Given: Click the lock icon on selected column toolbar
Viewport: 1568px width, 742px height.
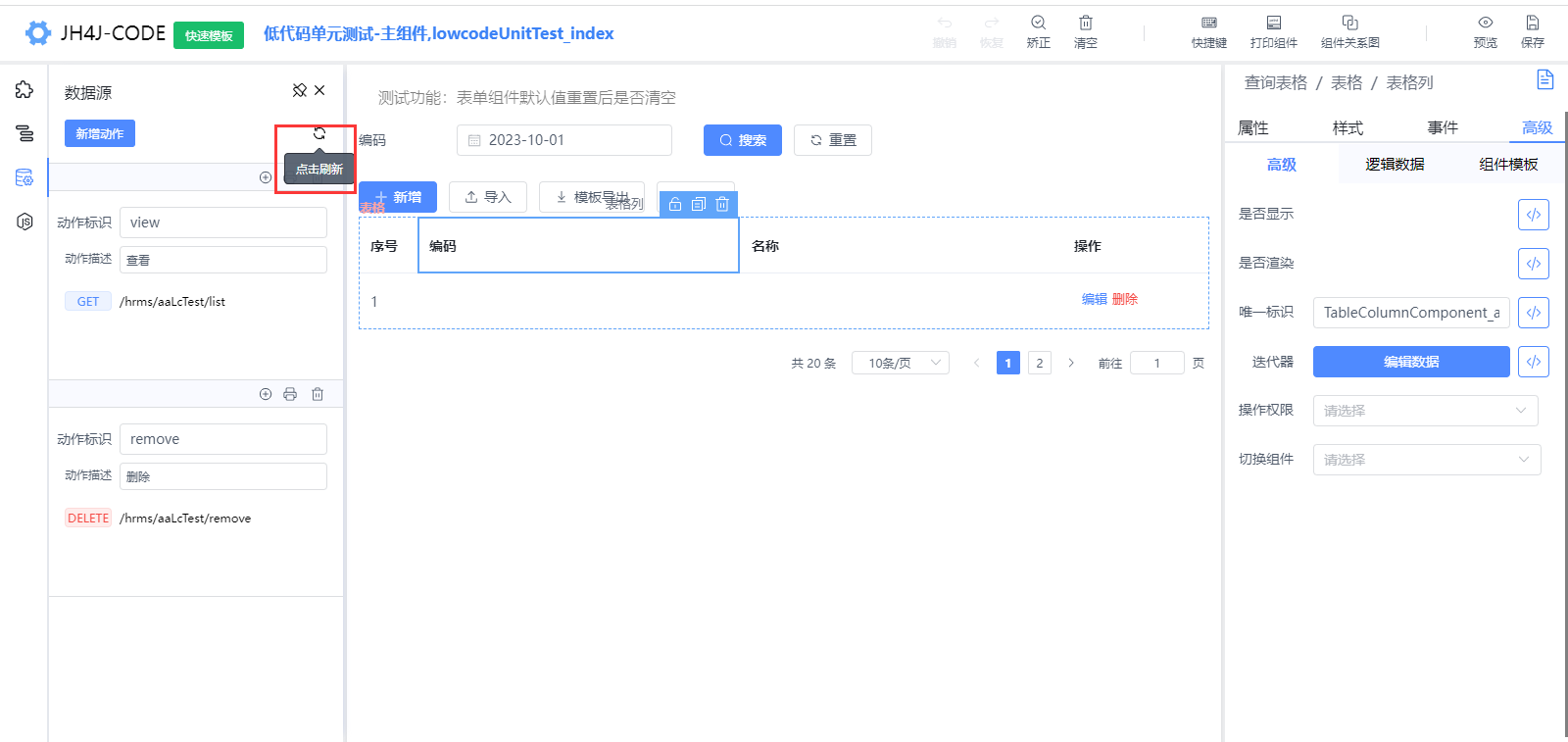Looking at the screenshot, I should click(675, 204).
